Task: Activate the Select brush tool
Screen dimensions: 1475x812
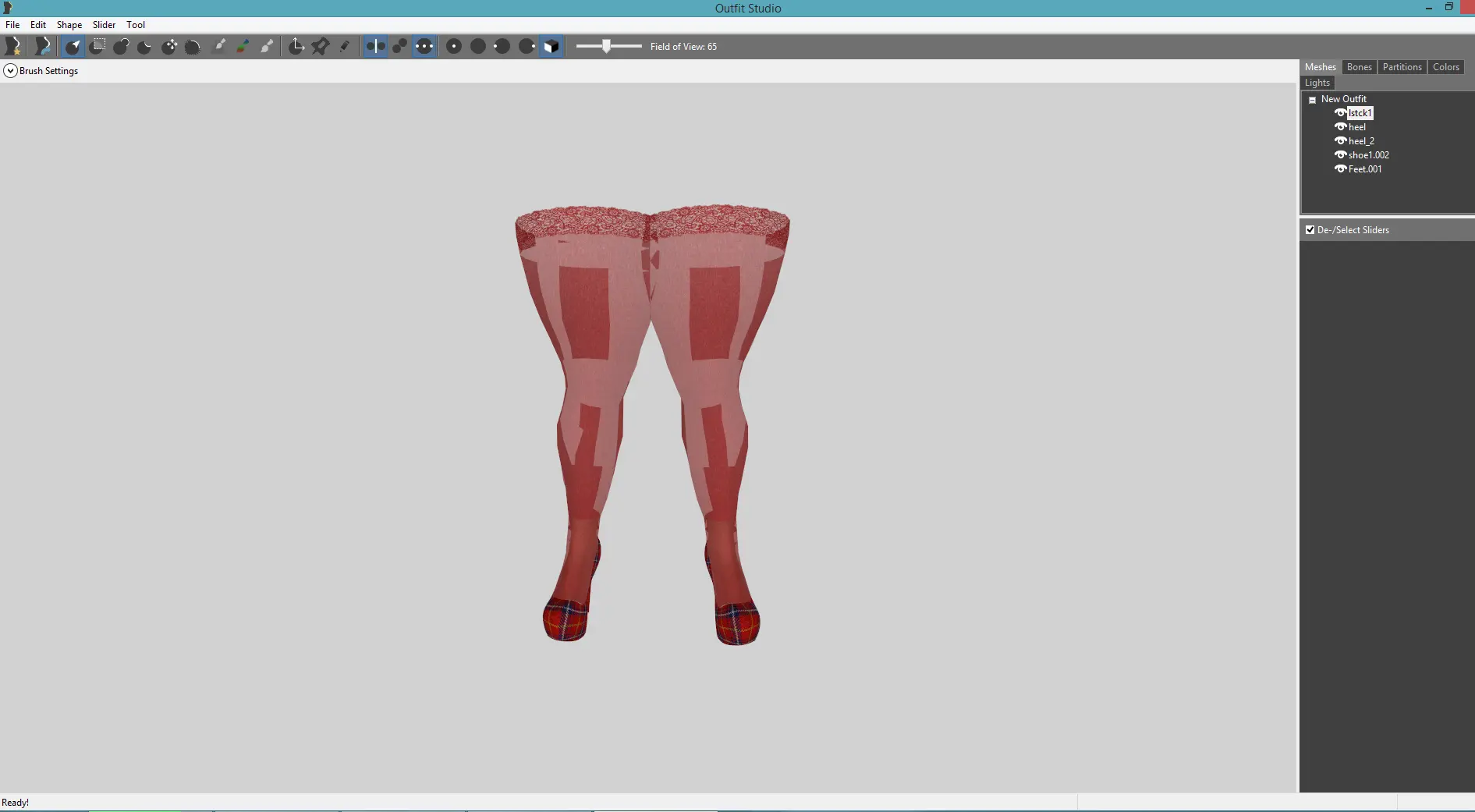Action: 73,46
